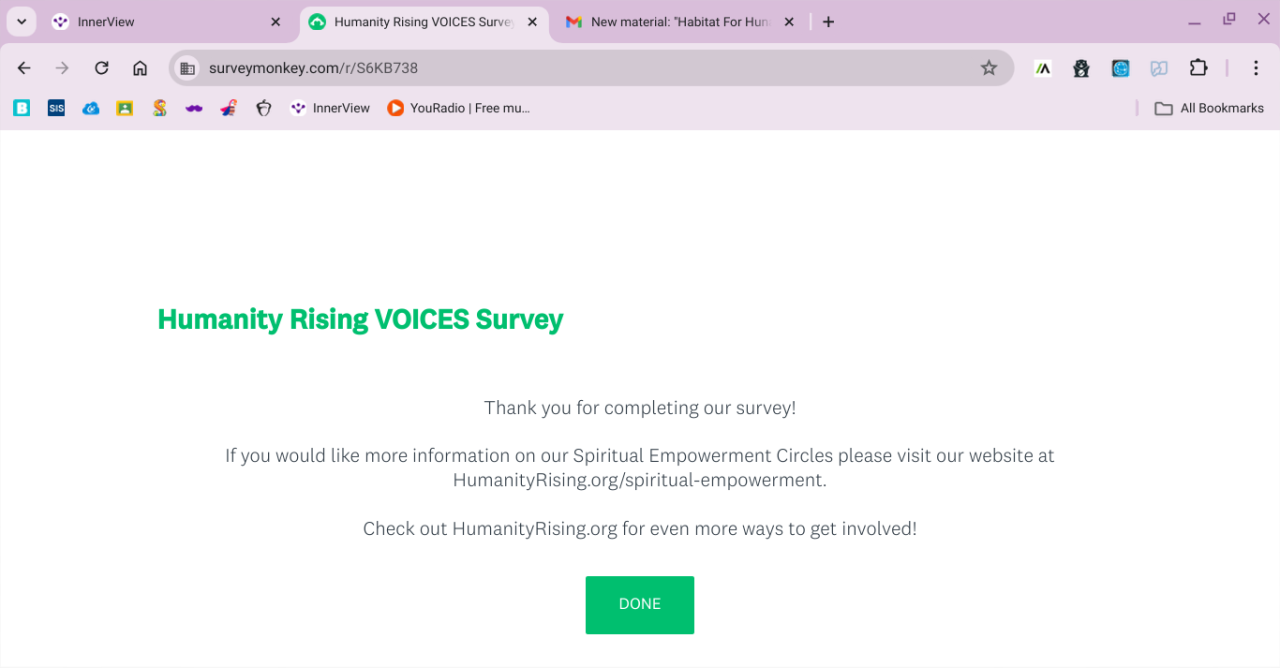Click the green DONE button

point(639,604)
